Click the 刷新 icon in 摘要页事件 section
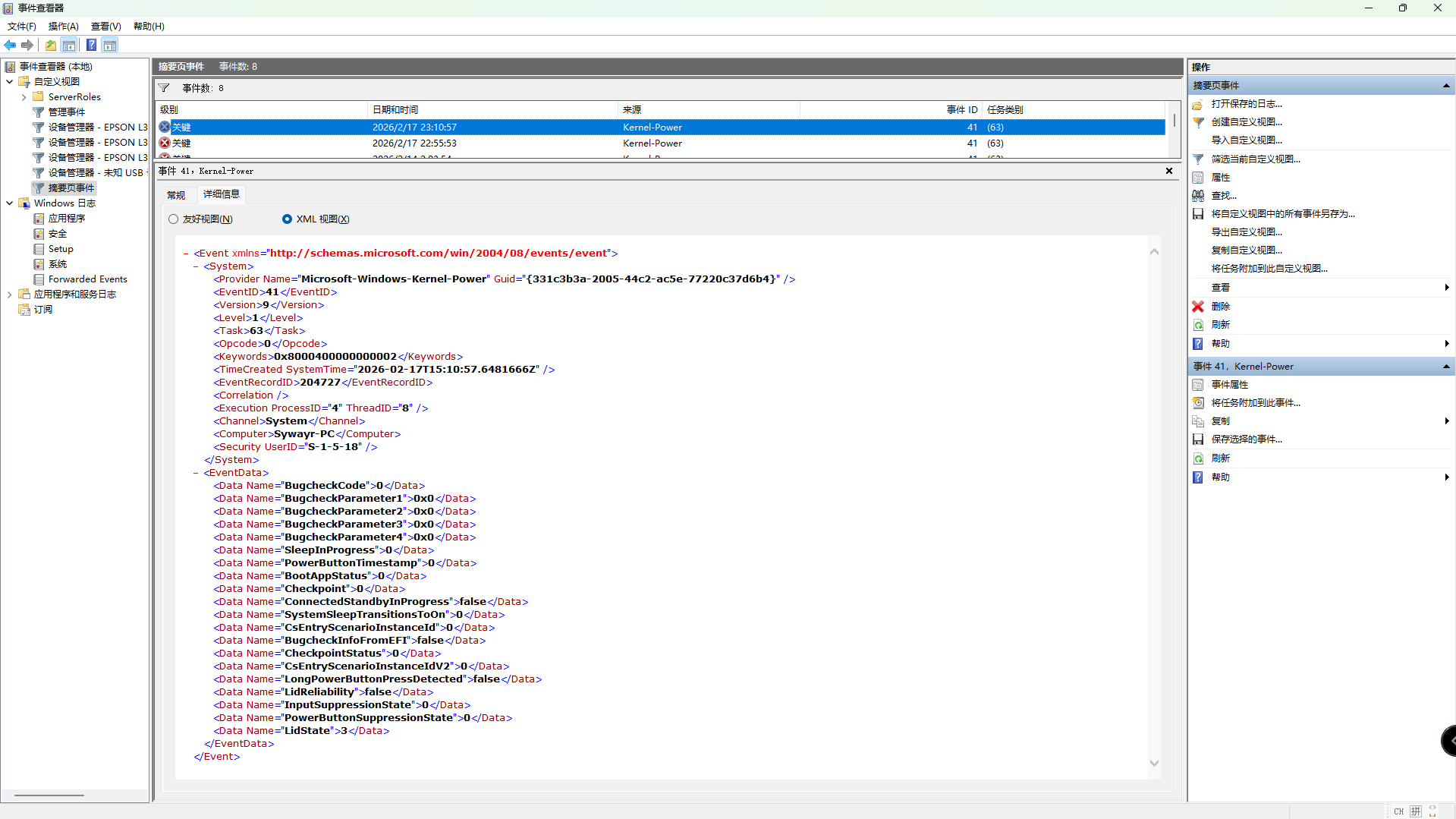Screen dimensions: 1456x819 point(1198,325)
